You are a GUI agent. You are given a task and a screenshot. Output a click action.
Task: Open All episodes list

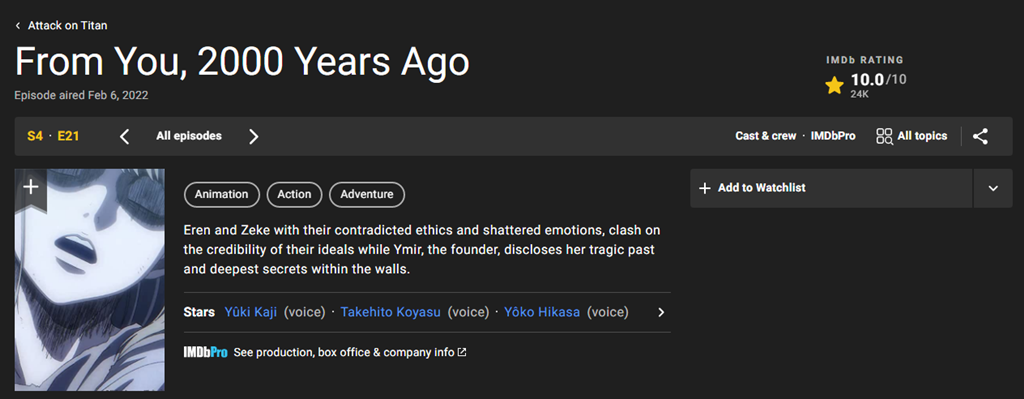coord(189,136)
